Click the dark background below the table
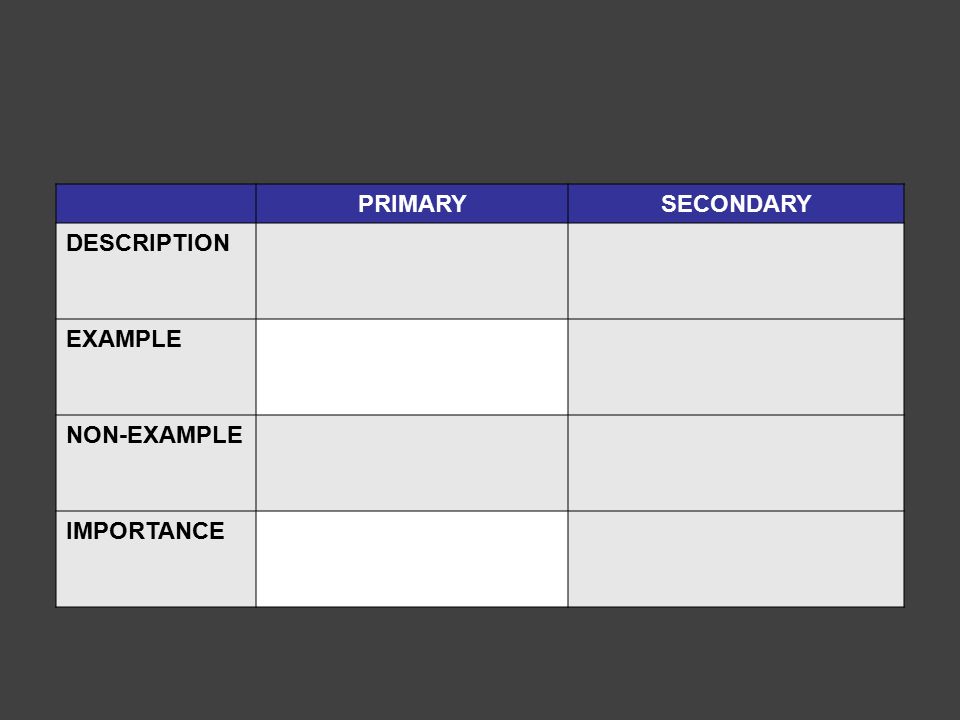This screenshot has height=720, width=960. tap(480, 664)
